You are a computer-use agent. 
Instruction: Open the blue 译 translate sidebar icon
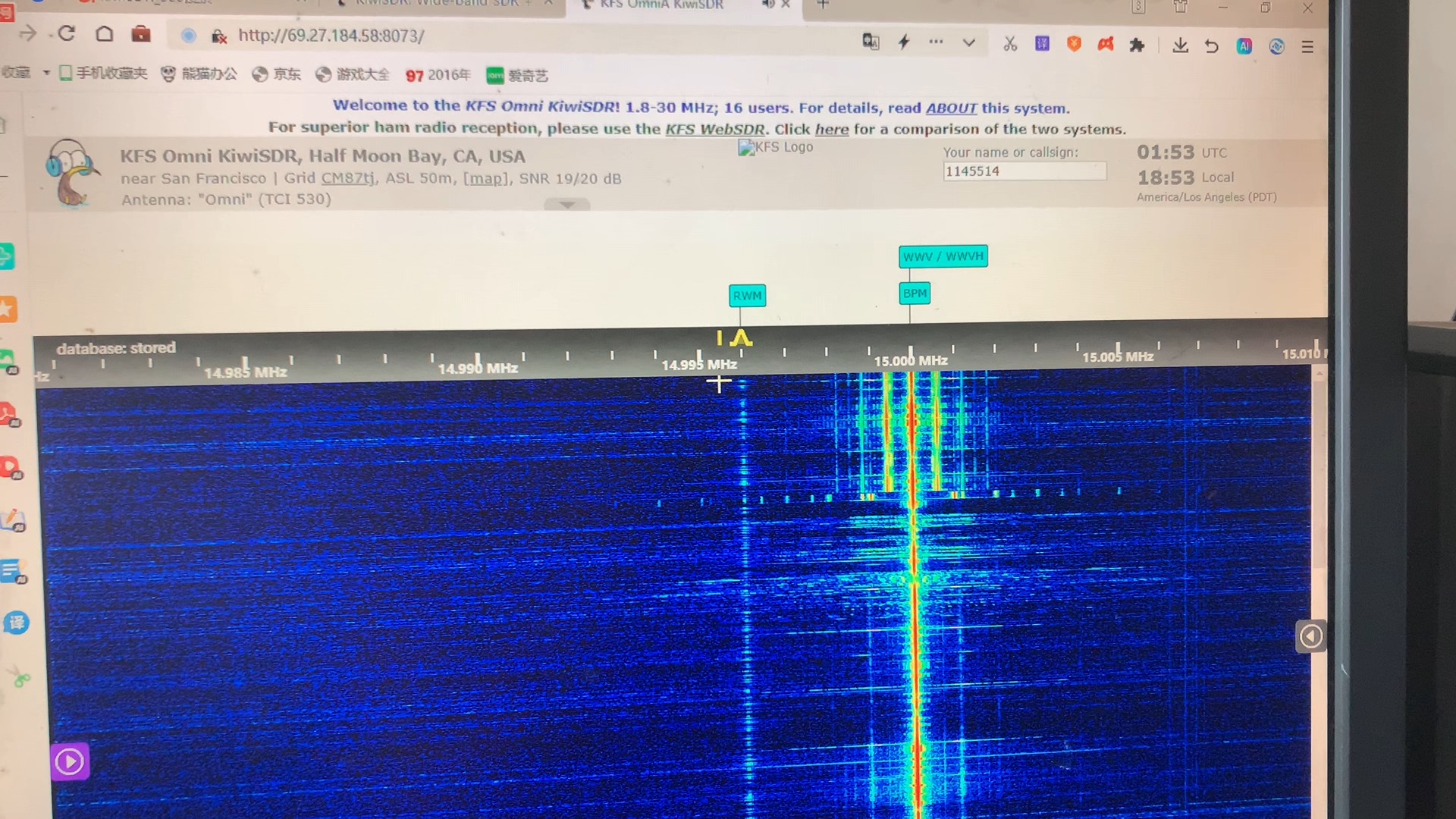pyautogui.click(x=16, y=623)
